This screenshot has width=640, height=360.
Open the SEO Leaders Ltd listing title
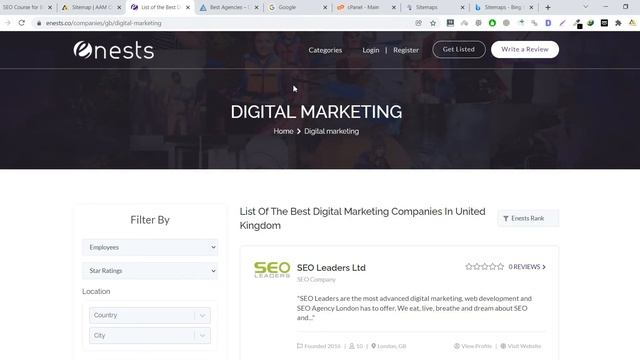coord(331,268)
